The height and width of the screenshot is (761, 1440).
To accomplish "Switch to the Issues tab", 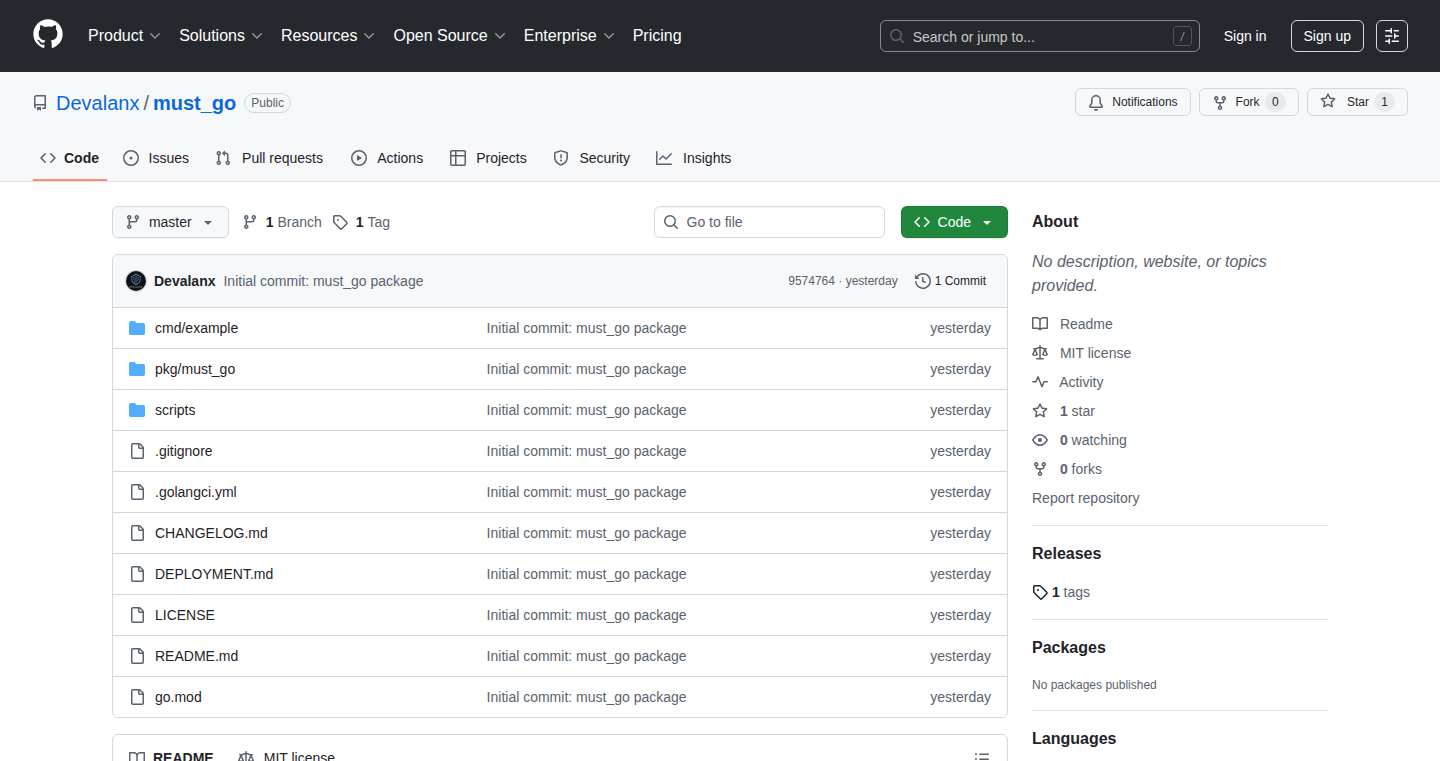I will (x=156, y=158).
